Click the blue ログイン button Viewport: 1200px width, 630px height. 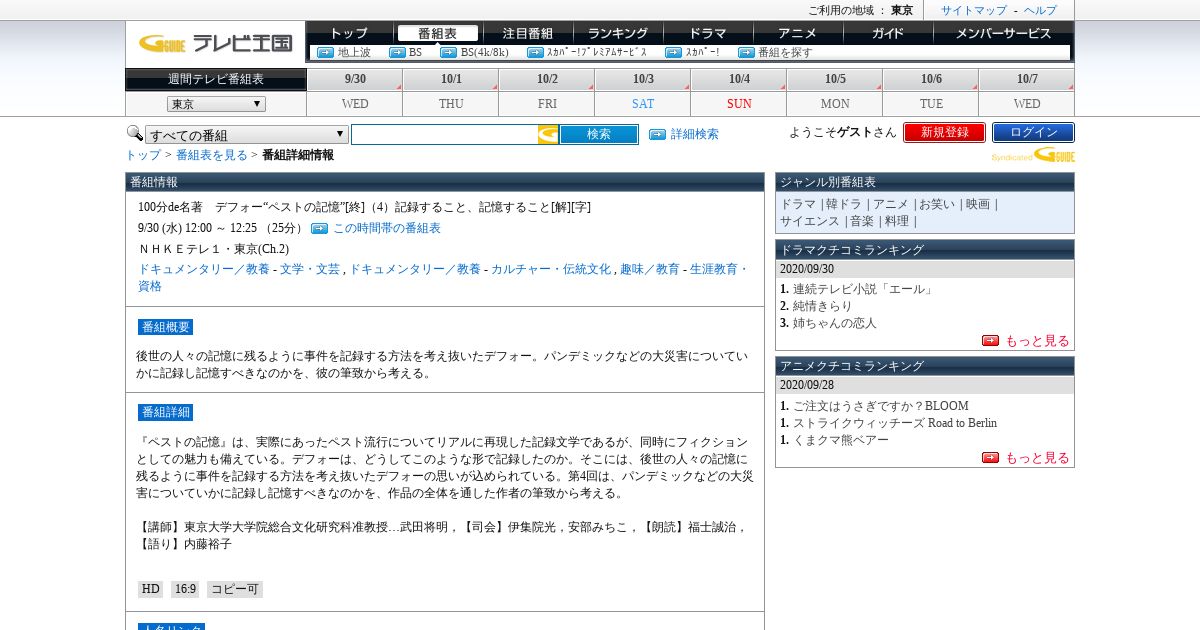coord(1033,132)
